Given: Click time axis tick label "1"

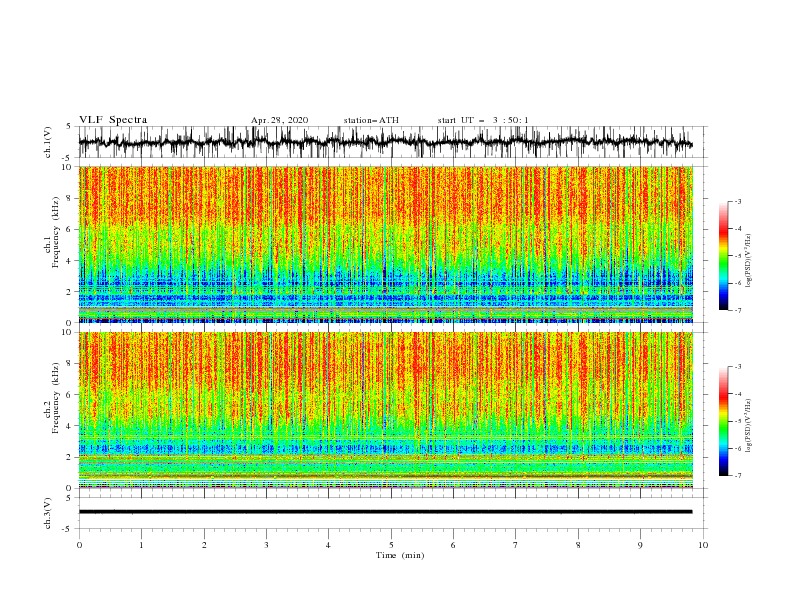Looking at the screenshot, I should coord(141,545).
